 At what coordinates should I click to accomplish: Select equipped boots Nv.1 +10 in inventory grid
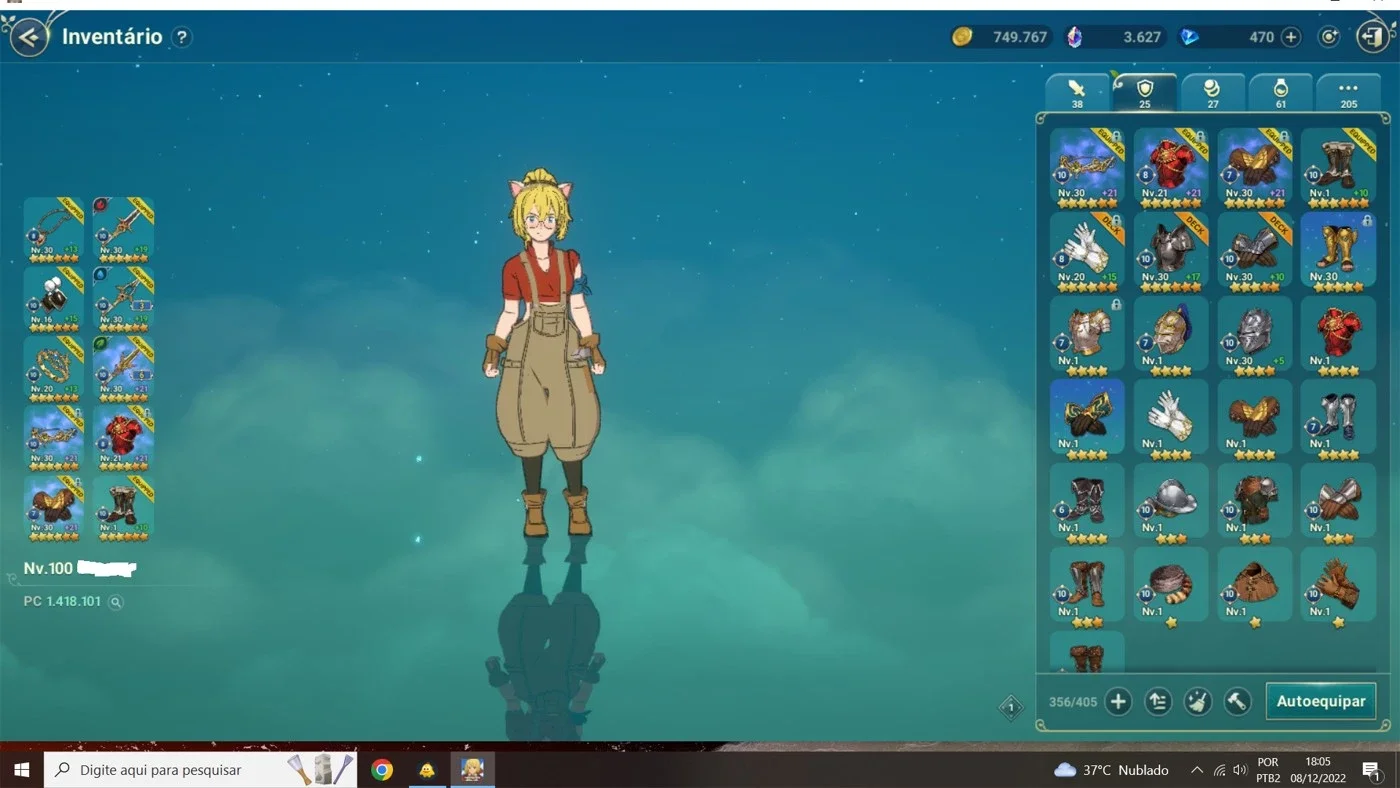(1338, 166)
